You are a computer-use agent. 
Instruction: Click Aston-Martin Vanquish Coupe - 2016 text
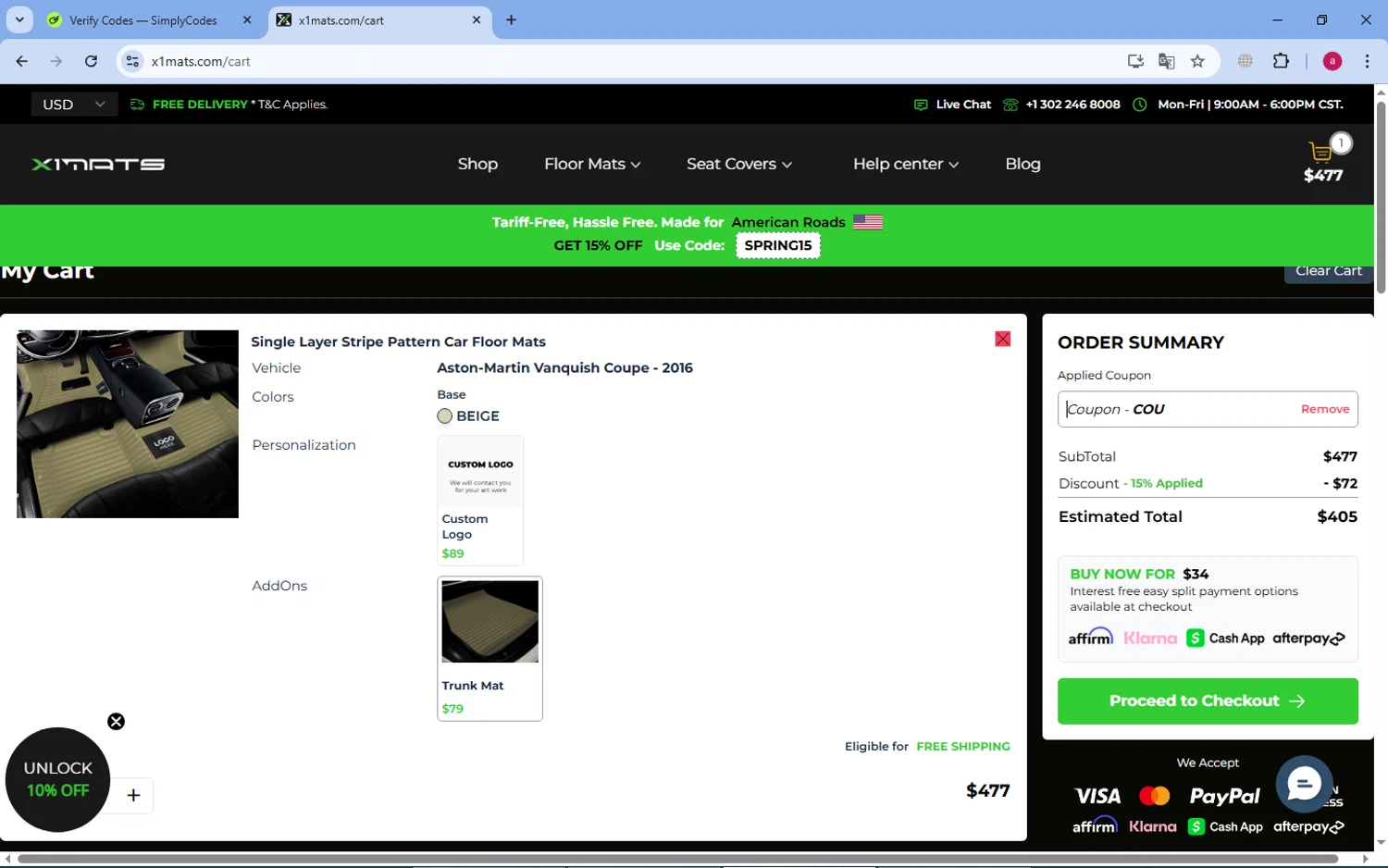[x=564, y=367]
